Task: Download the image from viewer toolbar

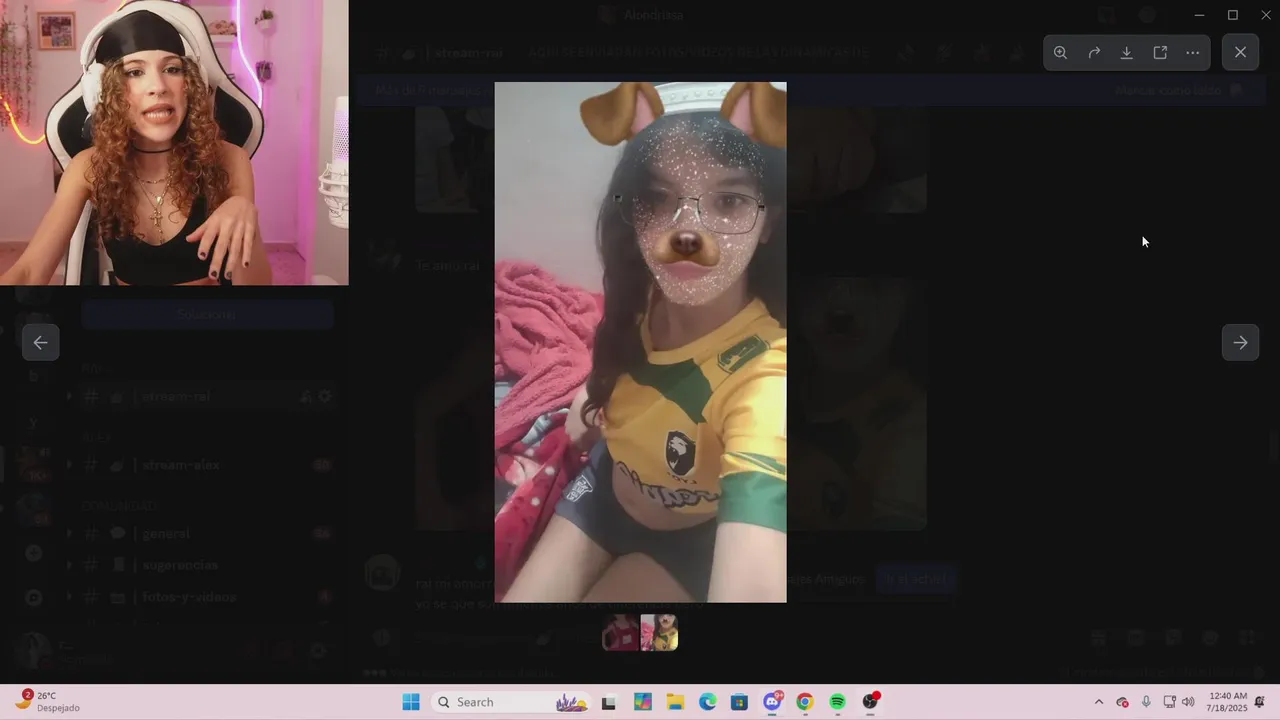Action: [x=1126, y=53]
